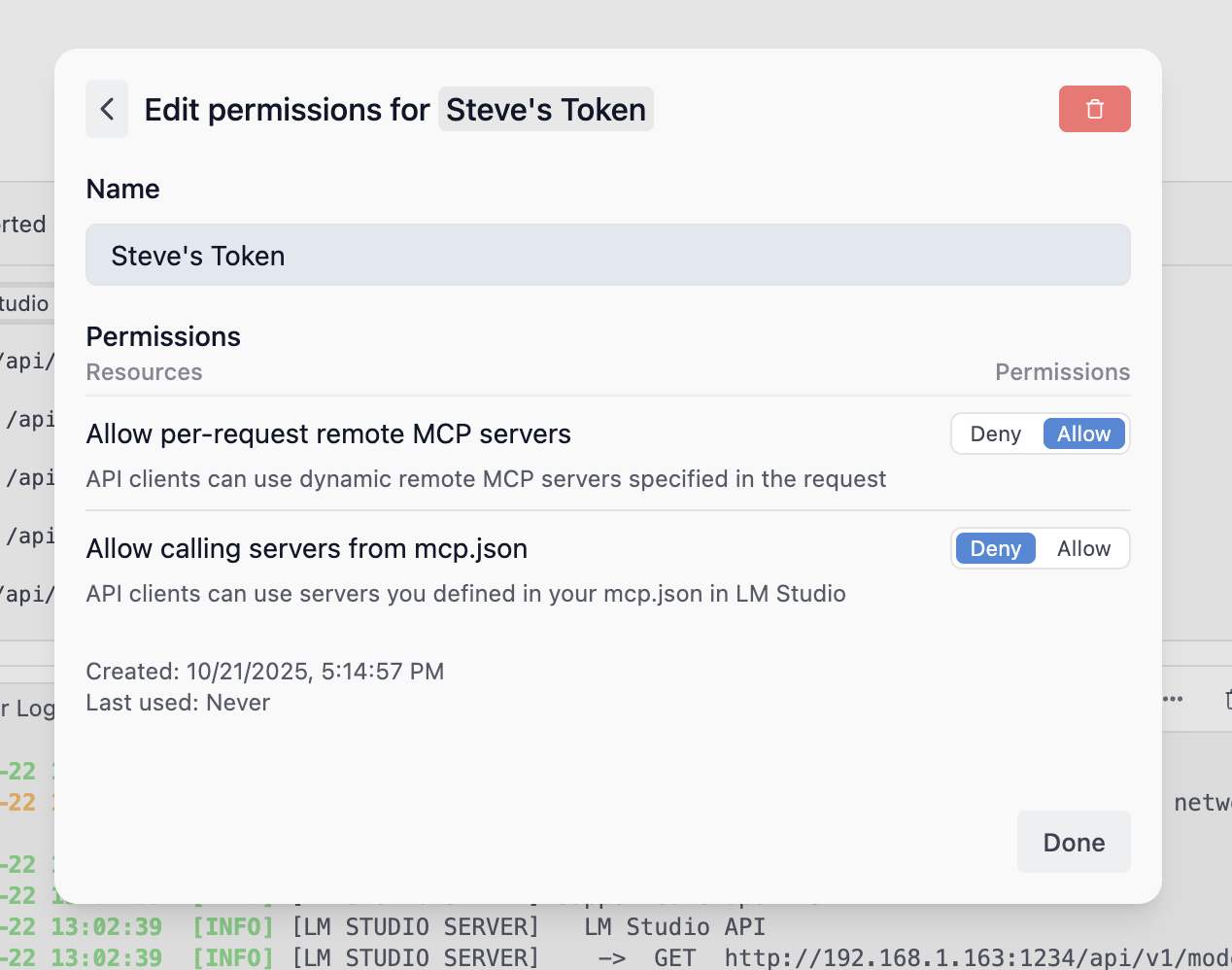Go back using the left chevron
This screenshot has width=1232, height=970.
click(x=107, y=109)
